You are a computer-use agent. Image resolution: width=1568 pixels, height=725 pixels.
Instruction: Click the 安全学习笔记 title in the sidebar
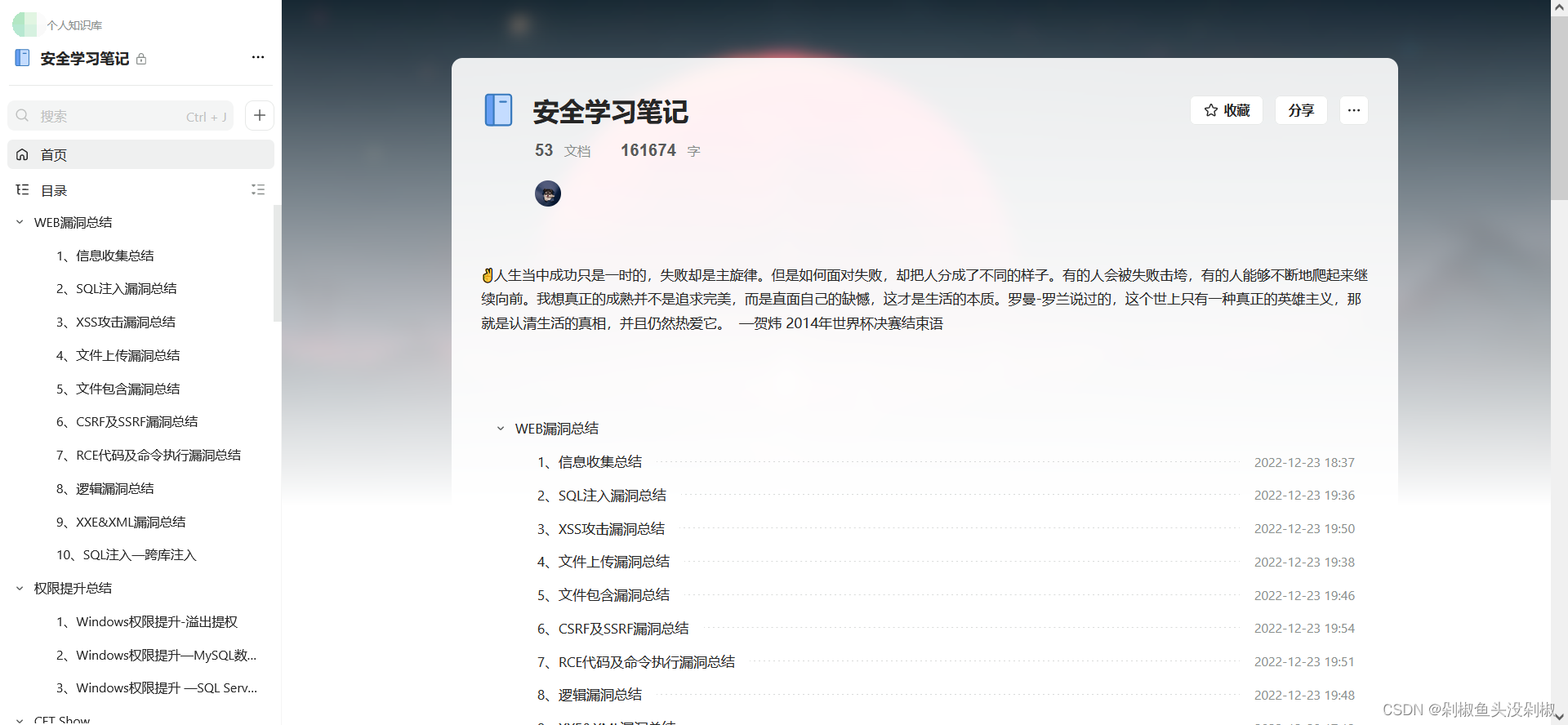pyautogui.click(x=85, y=59)
